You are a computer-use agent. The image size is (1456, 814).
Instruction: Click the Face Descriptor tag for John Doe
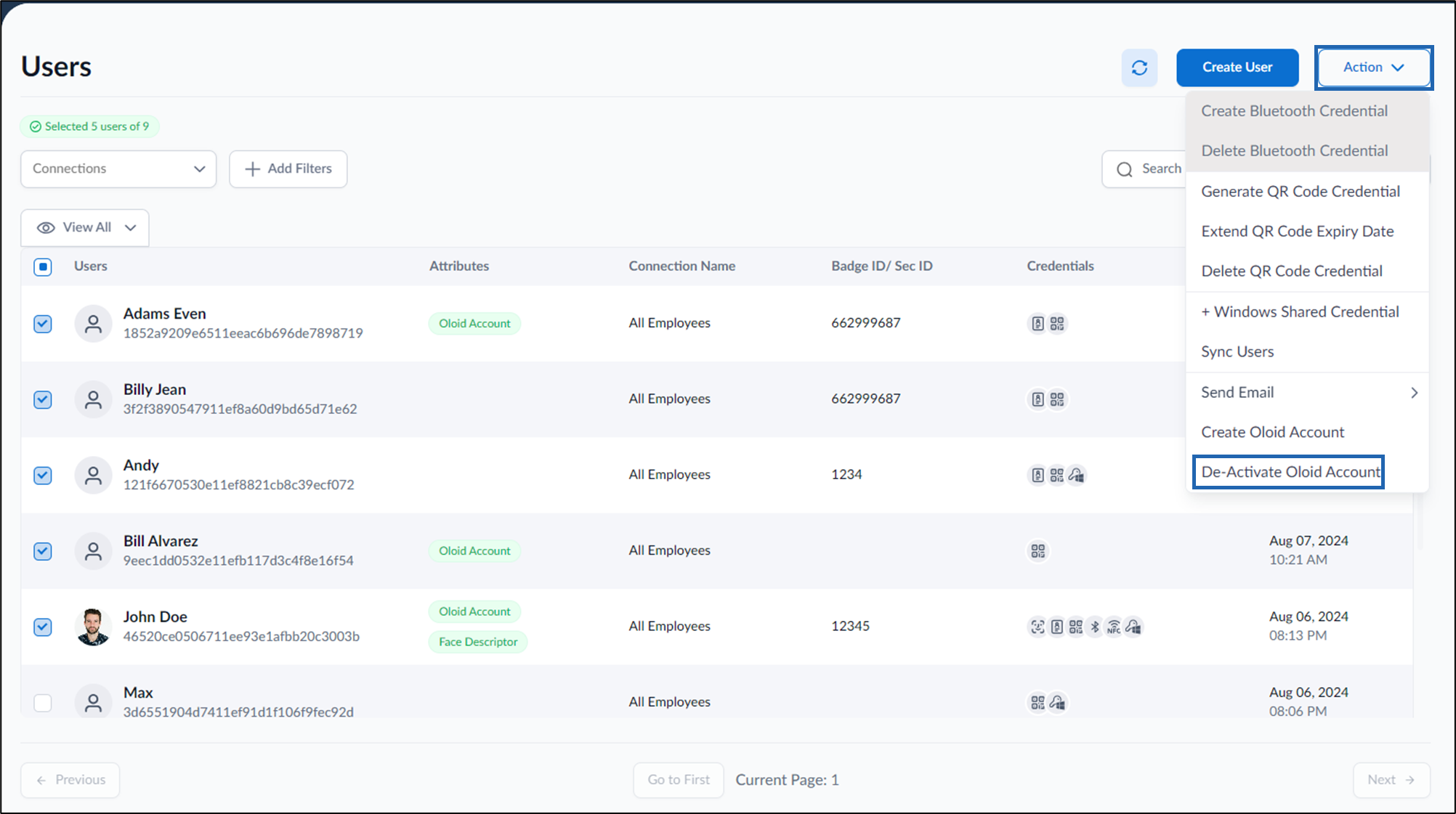tap(478, 642)
